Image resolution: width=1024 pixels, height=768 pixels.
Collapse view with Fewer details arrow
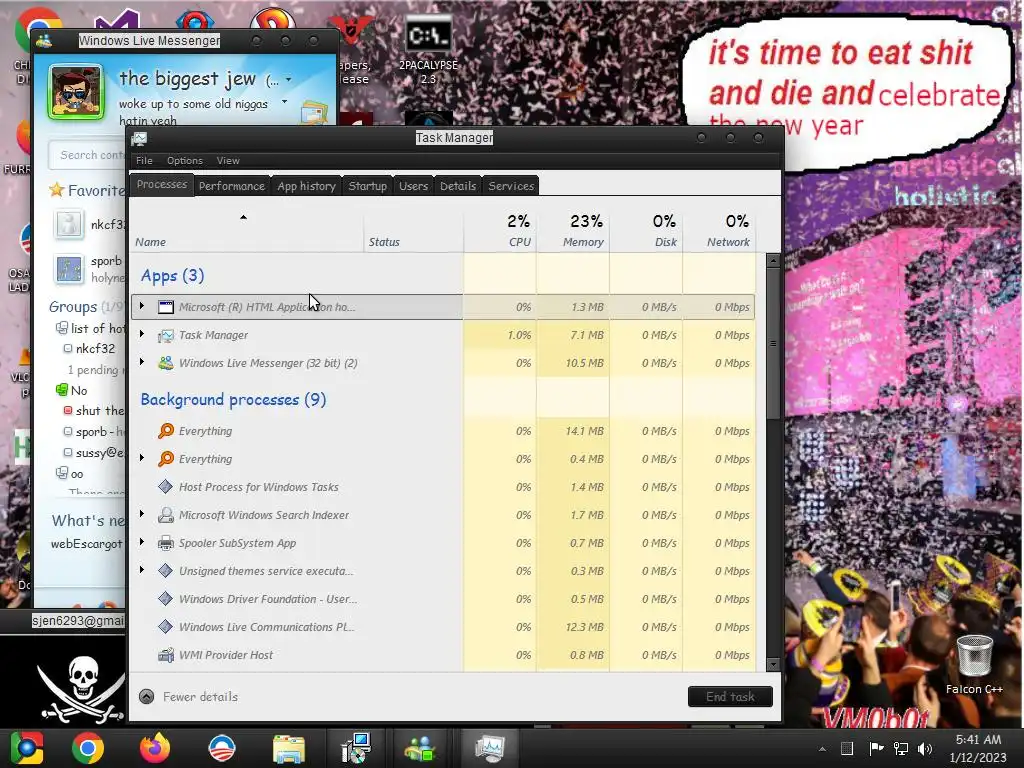(147, 697)
